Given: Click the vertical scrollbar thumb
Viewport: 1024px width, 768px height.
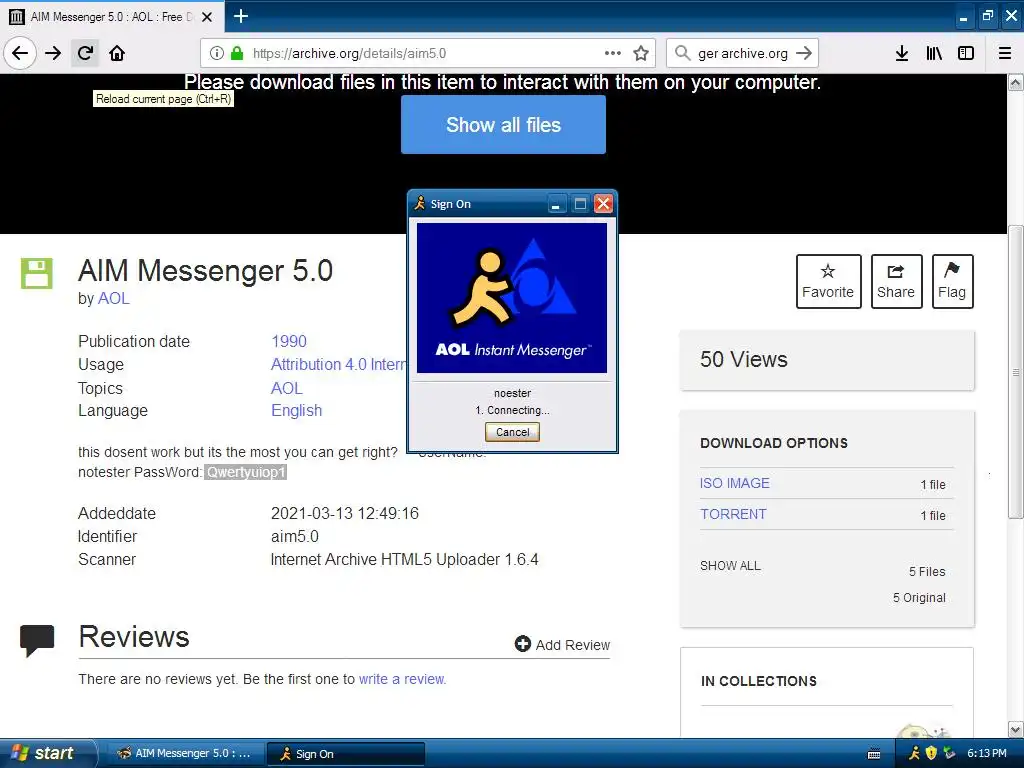Looking at the screenshot, I should pyautogui.click(x=1016, y=372).
